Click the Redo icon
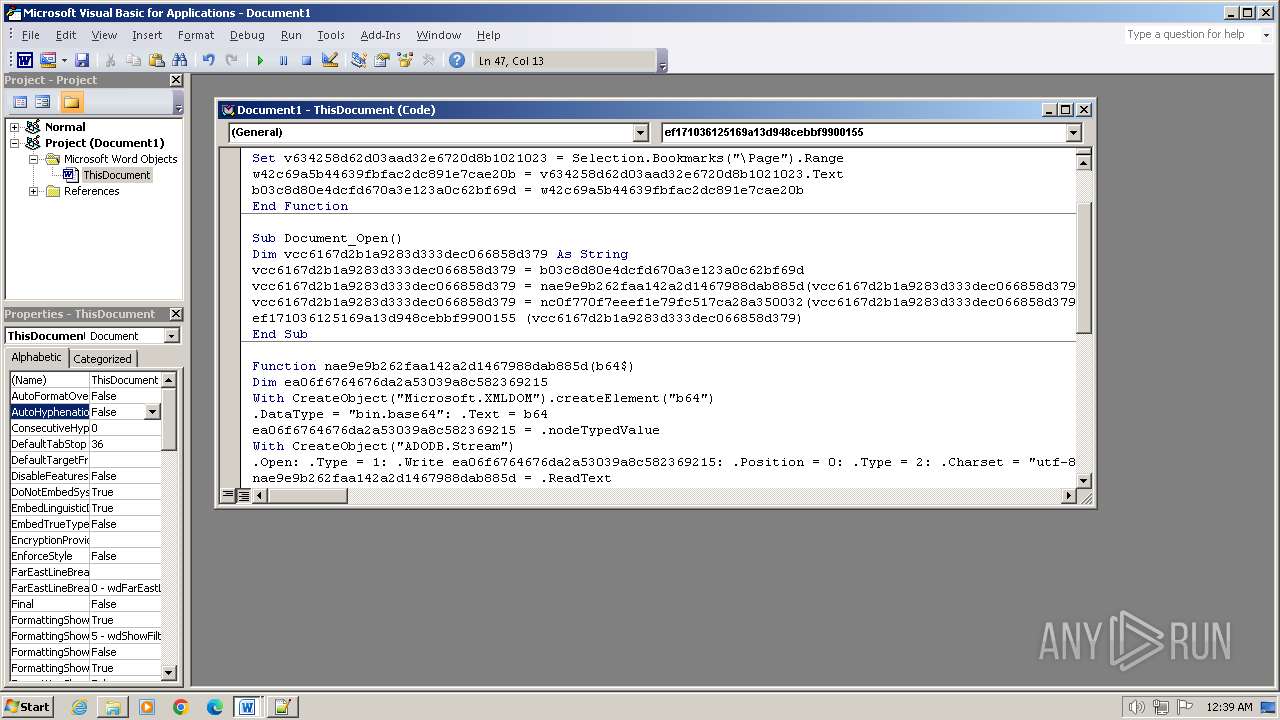The width and height of the screenshot is (1280, 720). click(231, 60)
